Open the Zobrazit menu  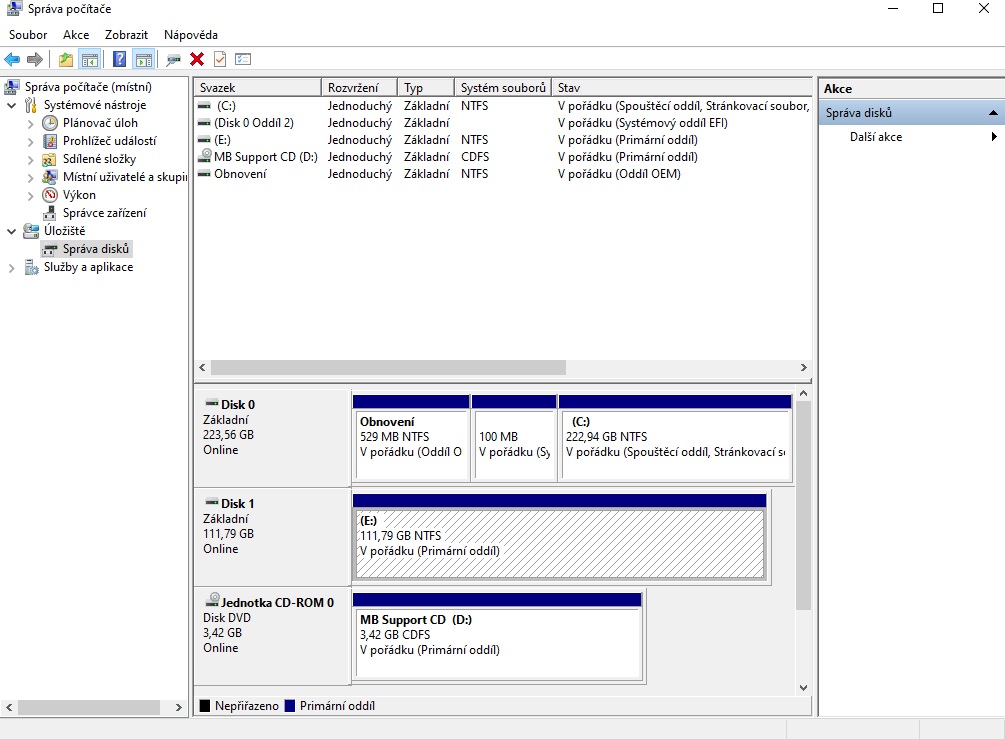[x=126, y=35]
